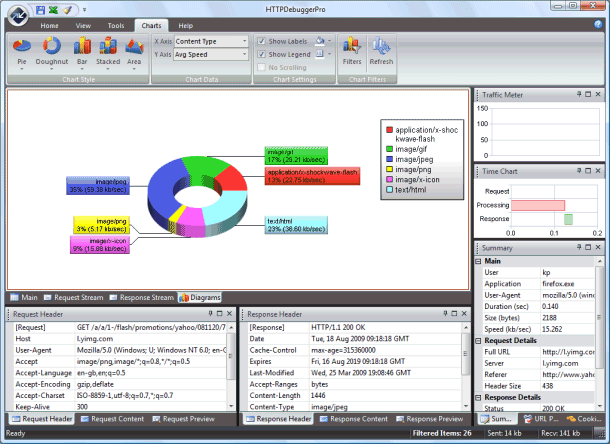This screenshot has height=444, width=610.
Task: Close the Request Header panel
Action: click(230, 313)
